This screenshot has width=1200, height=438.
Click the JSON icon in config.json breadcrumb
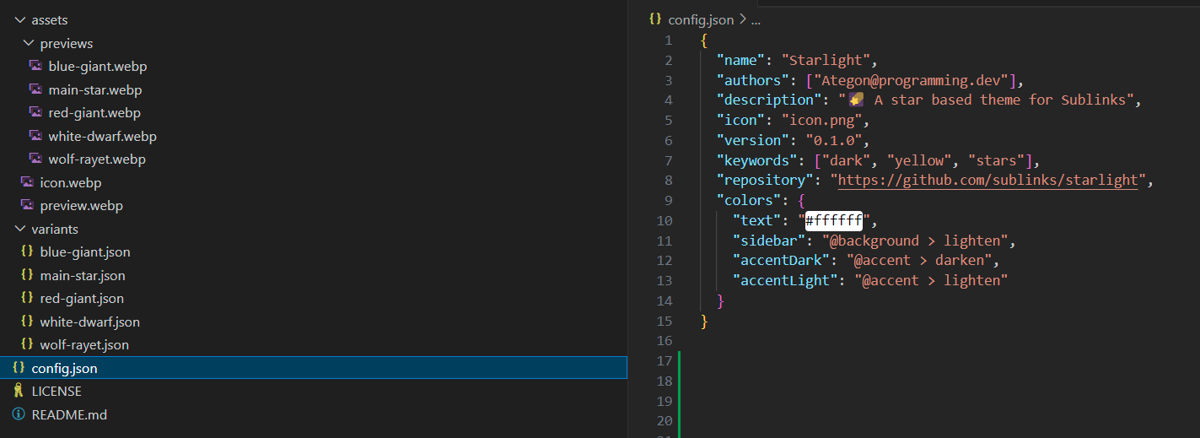pos(655,19)
